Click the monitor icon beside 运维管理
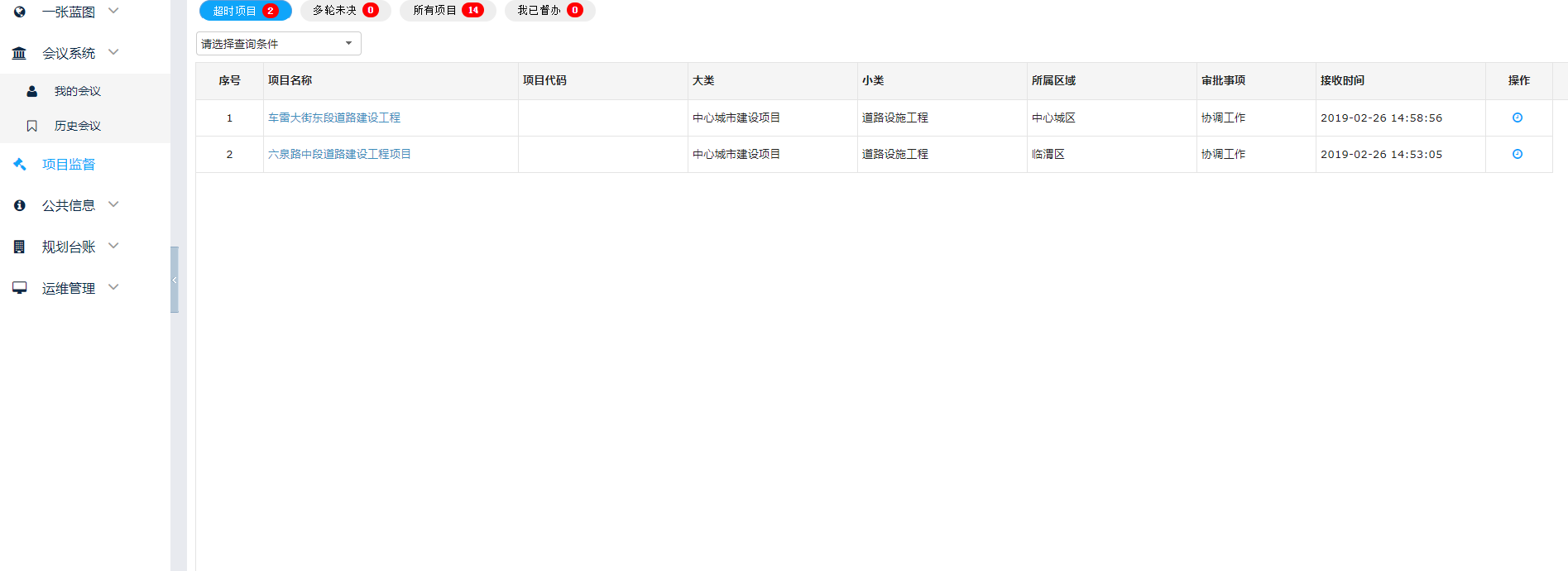Viewport: 1568px width, 571px height. [x=20, y=288]
